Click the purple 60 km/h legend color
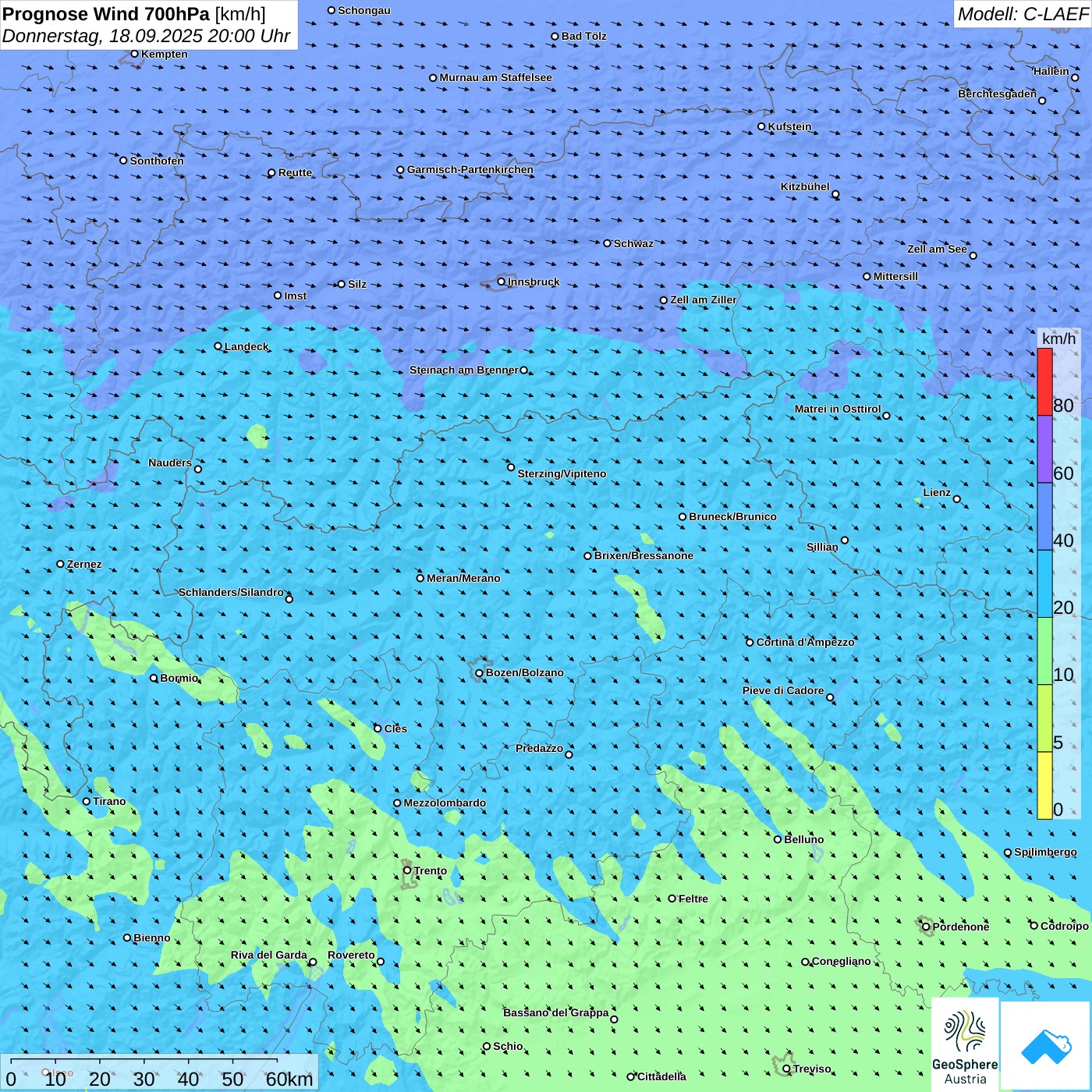Screen dimensions: 1092x1092 [1044, 449]
